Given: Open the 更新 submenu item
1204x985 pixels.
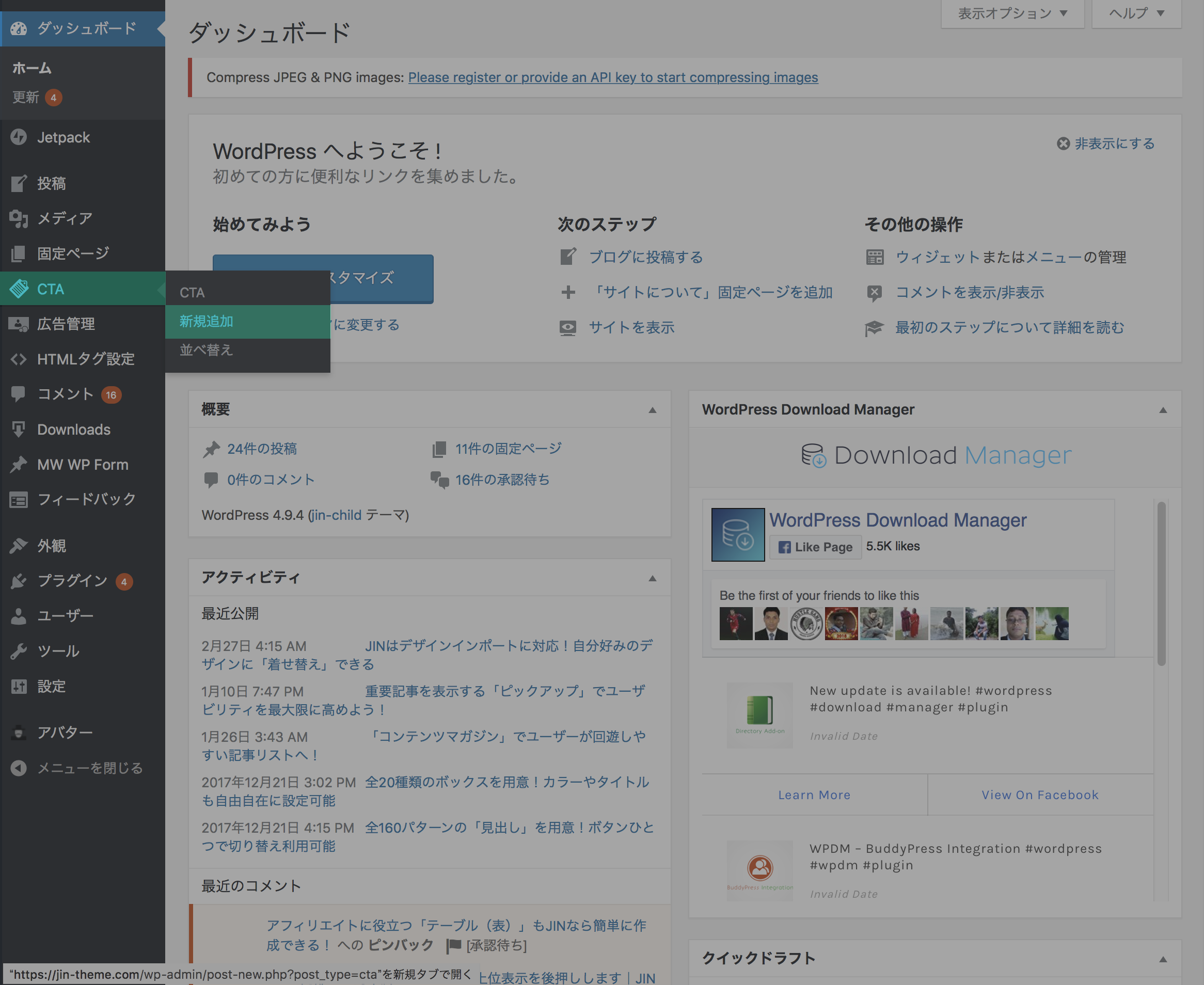Looking at the screenshot, I should pos(38,97).
